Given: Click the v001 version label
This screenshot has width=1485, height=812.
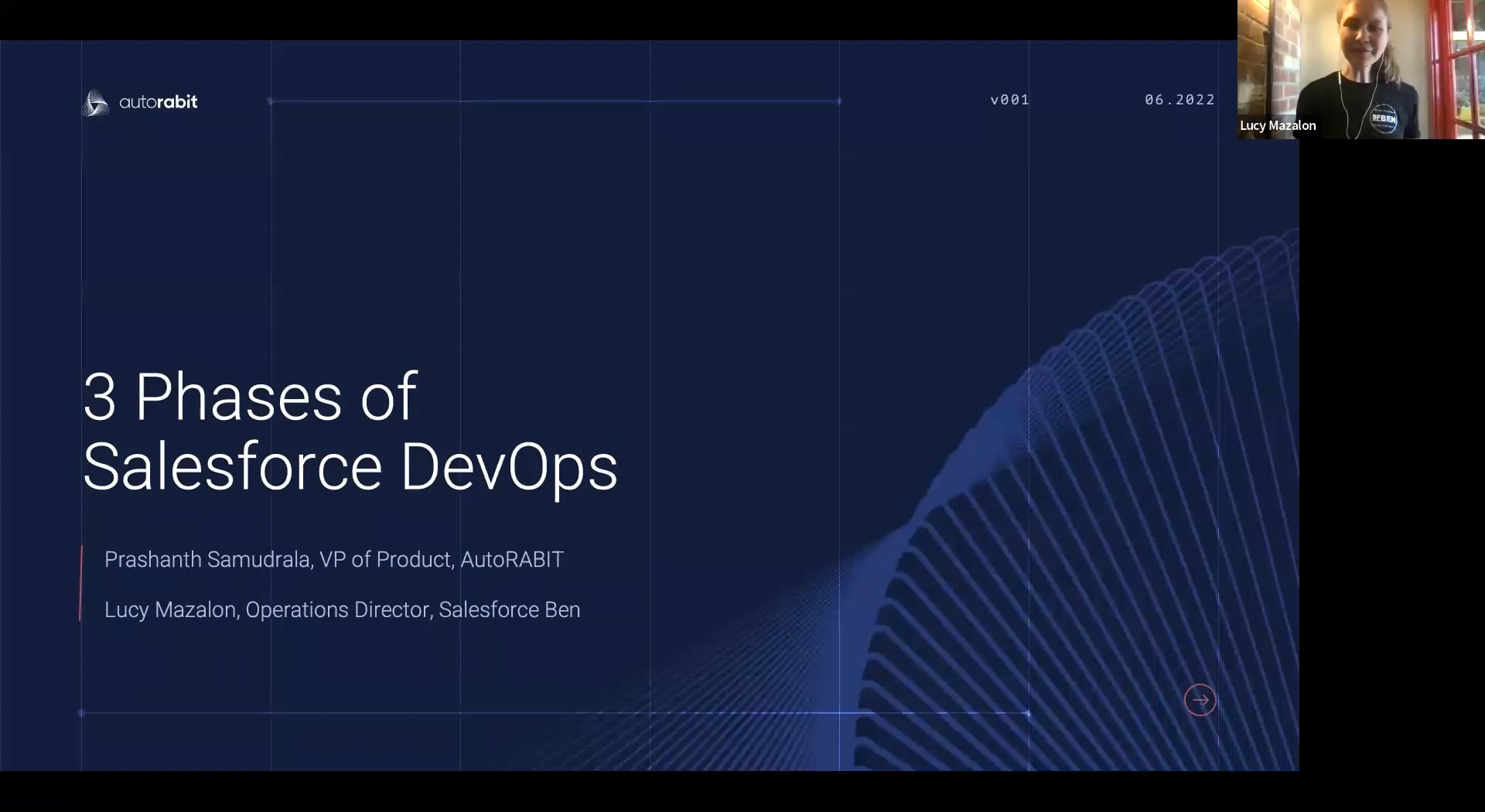Looking at the screenshot, I should tap(1009, 100).
